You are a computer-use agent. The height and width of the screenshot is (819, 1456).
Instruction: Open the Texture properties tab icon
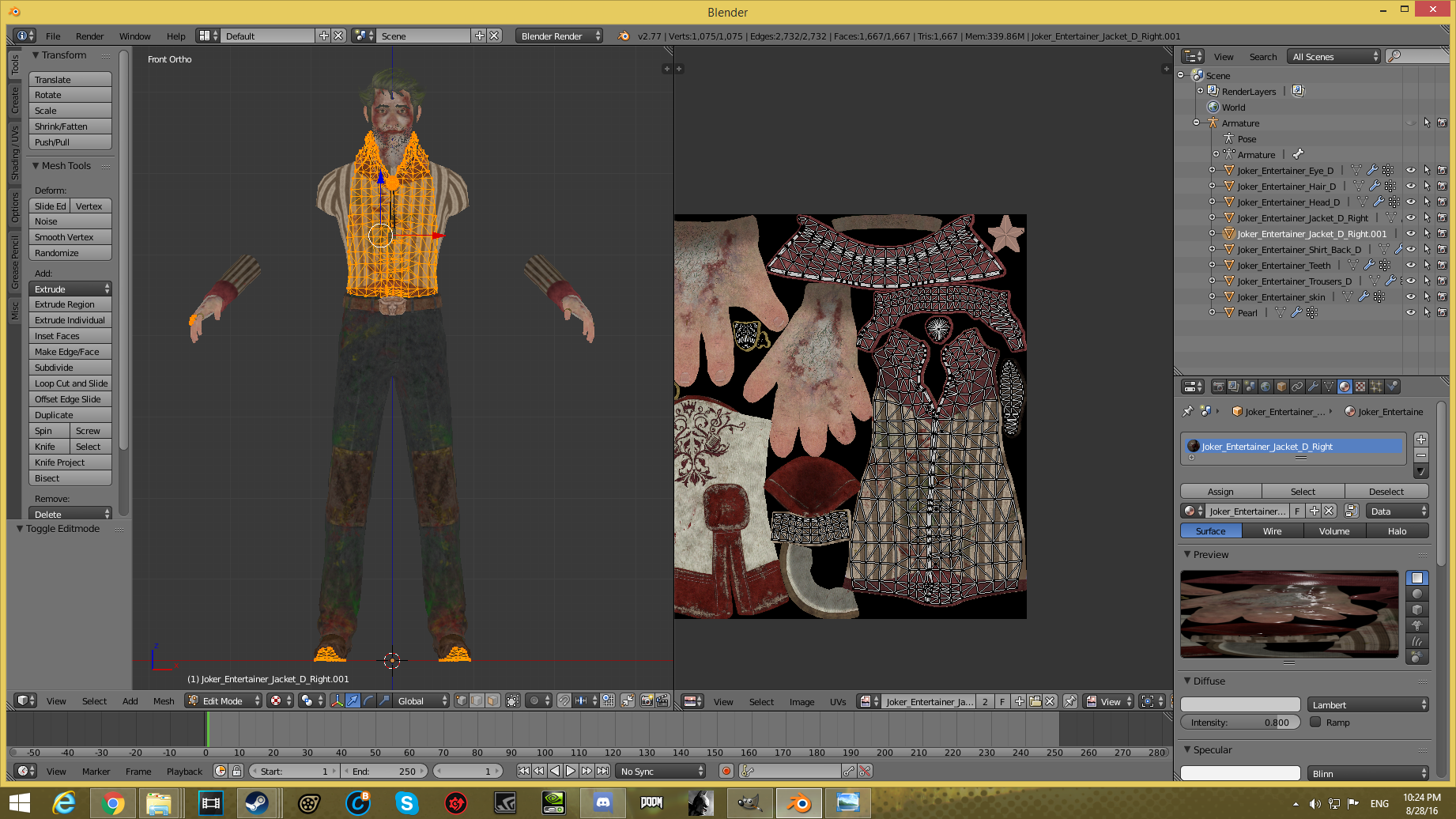click(x=1360, y=387)
